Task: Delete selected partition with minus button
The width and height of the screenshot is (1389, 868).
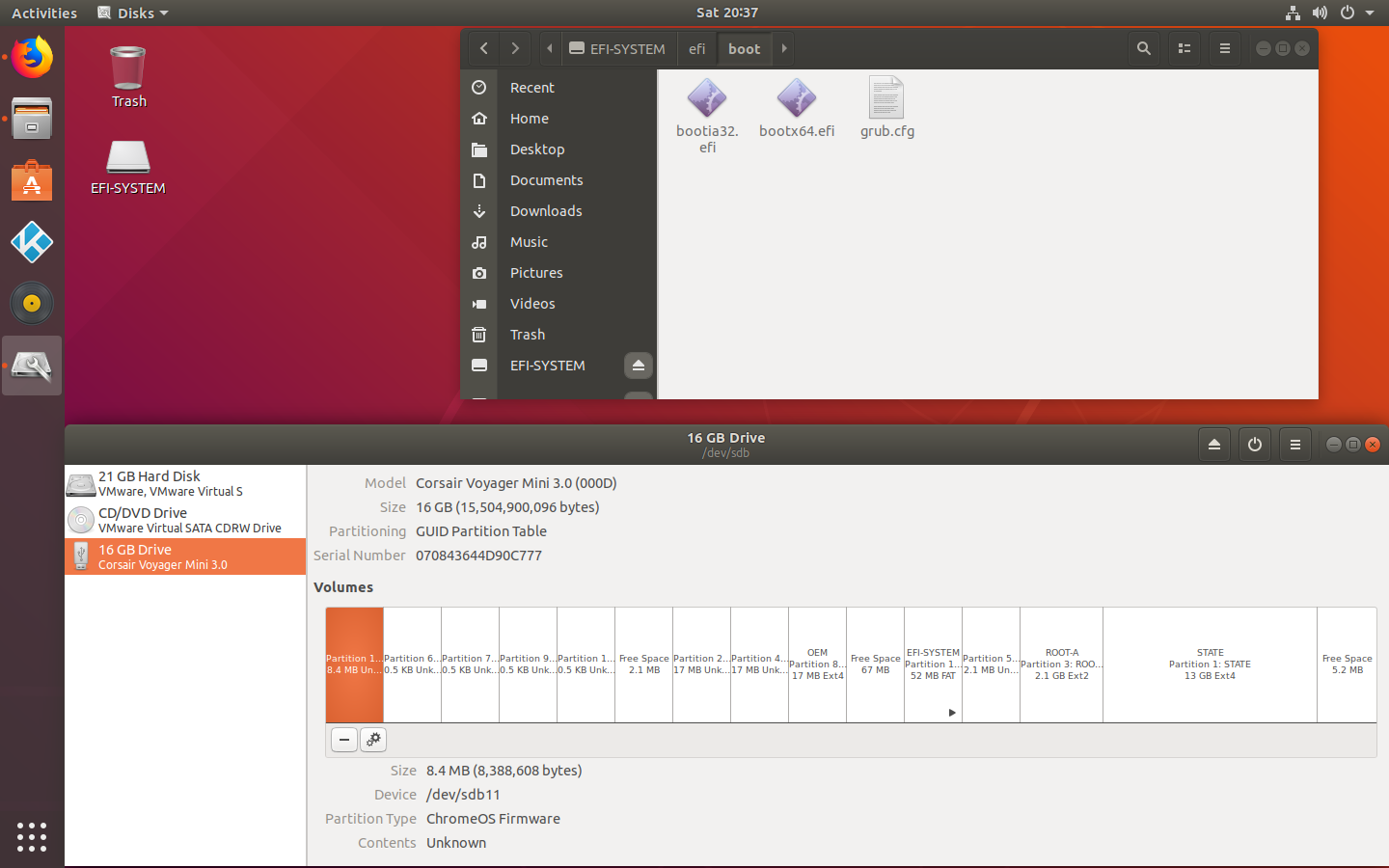Action: (344, 740)
